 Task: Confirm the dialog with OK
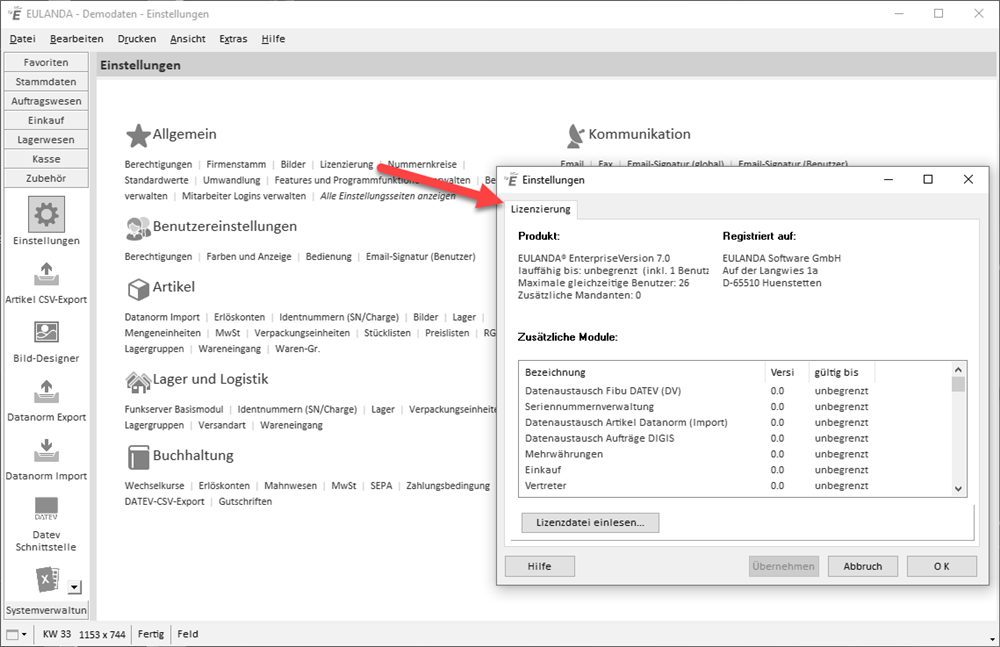[x=942, y=566]
